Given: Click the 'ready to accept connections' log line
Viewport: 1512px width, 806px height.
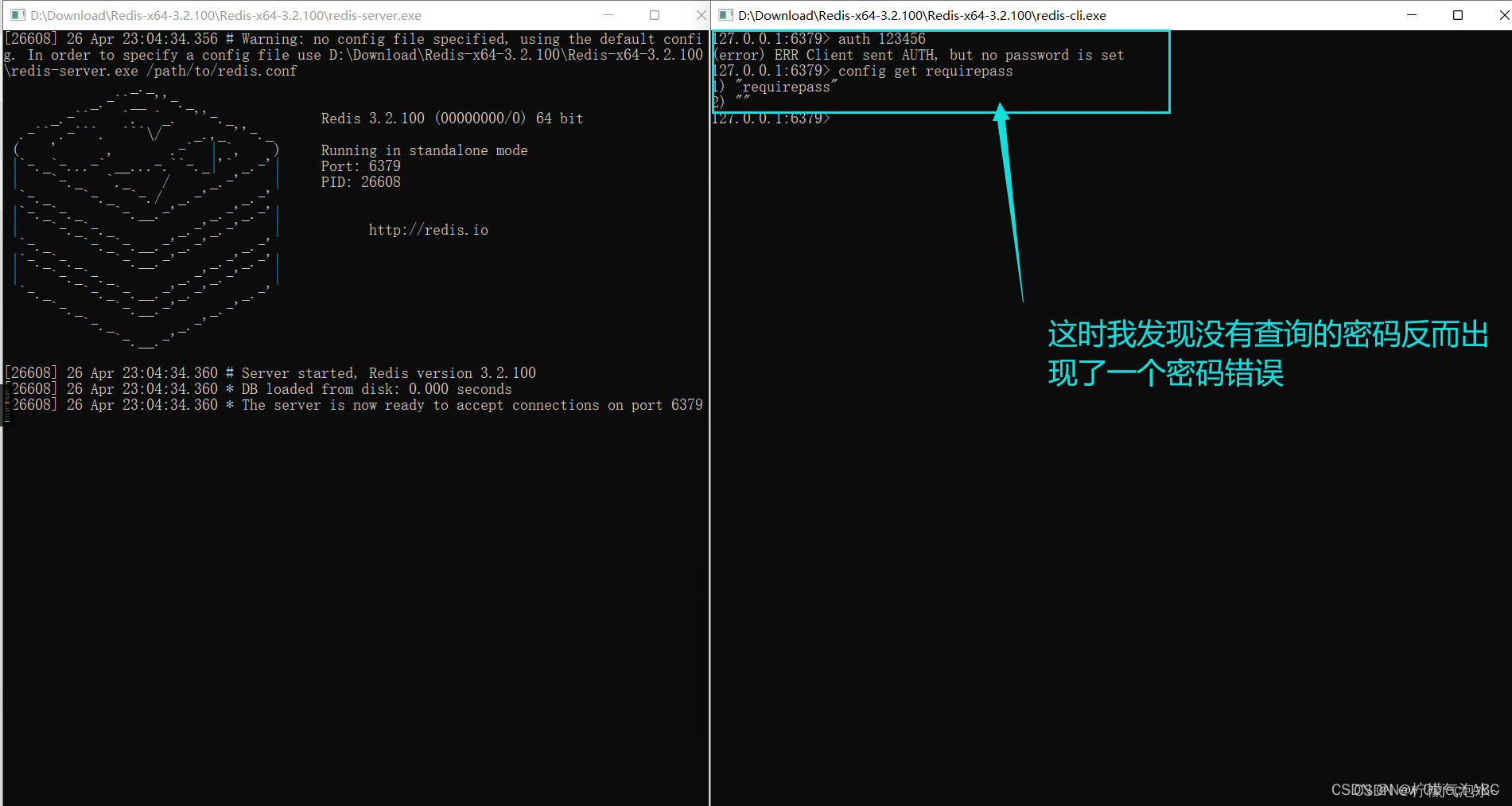Looking at the screenshot, I should tap(354, 405).
